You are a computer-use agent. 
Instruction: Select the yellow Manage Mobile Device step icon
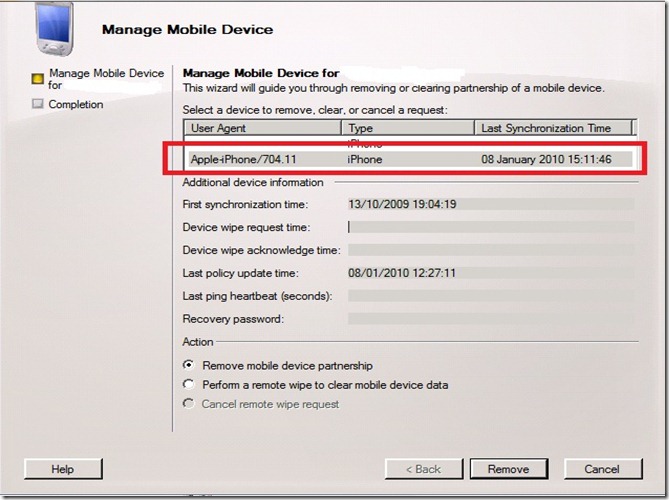coord(38,79)
